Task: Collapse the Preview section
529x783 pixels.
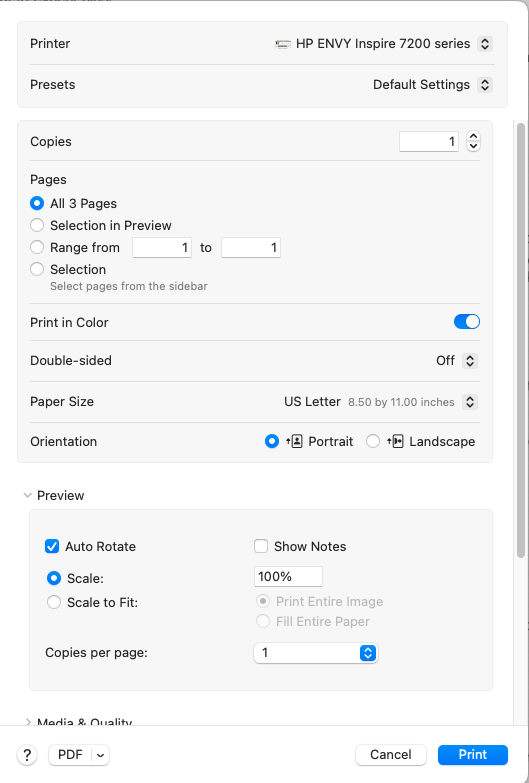Action: click(x=28, y=495)
